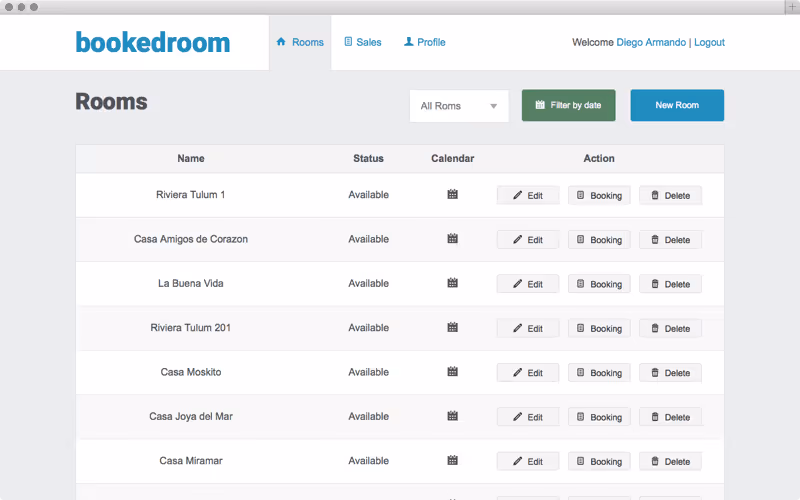Screen dimensions: 800x500
Task: Select the Riviera Tulum 201 name
Action: 190,328
